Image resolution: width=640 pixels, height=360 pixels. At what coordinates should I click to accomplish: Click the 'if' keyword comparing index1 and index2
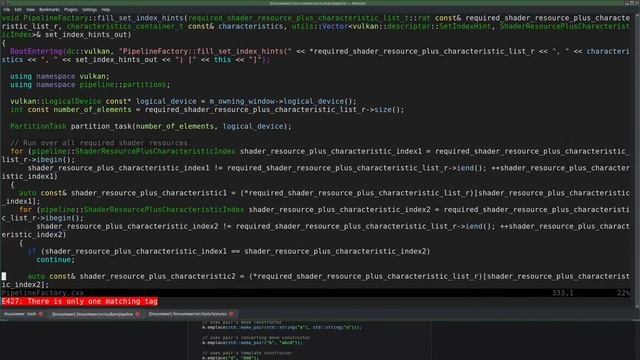coord(31,251)
